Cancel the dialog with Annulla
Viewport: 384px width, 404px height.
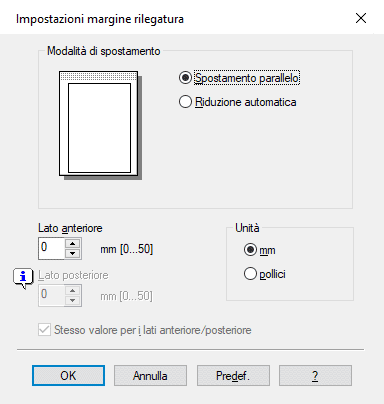click(x=150, y=376)
